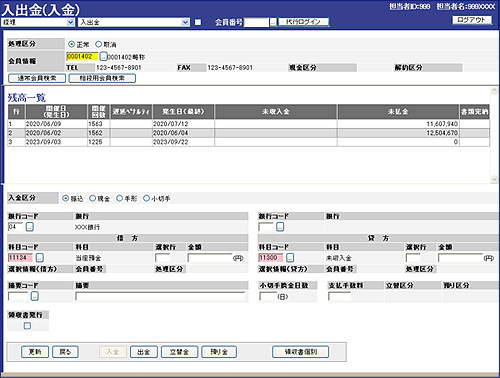Image resolution: width=500 pixels, height=378 pixels.
Task: Click scroll-down arrow of balance list
Action: pos(494,179)
